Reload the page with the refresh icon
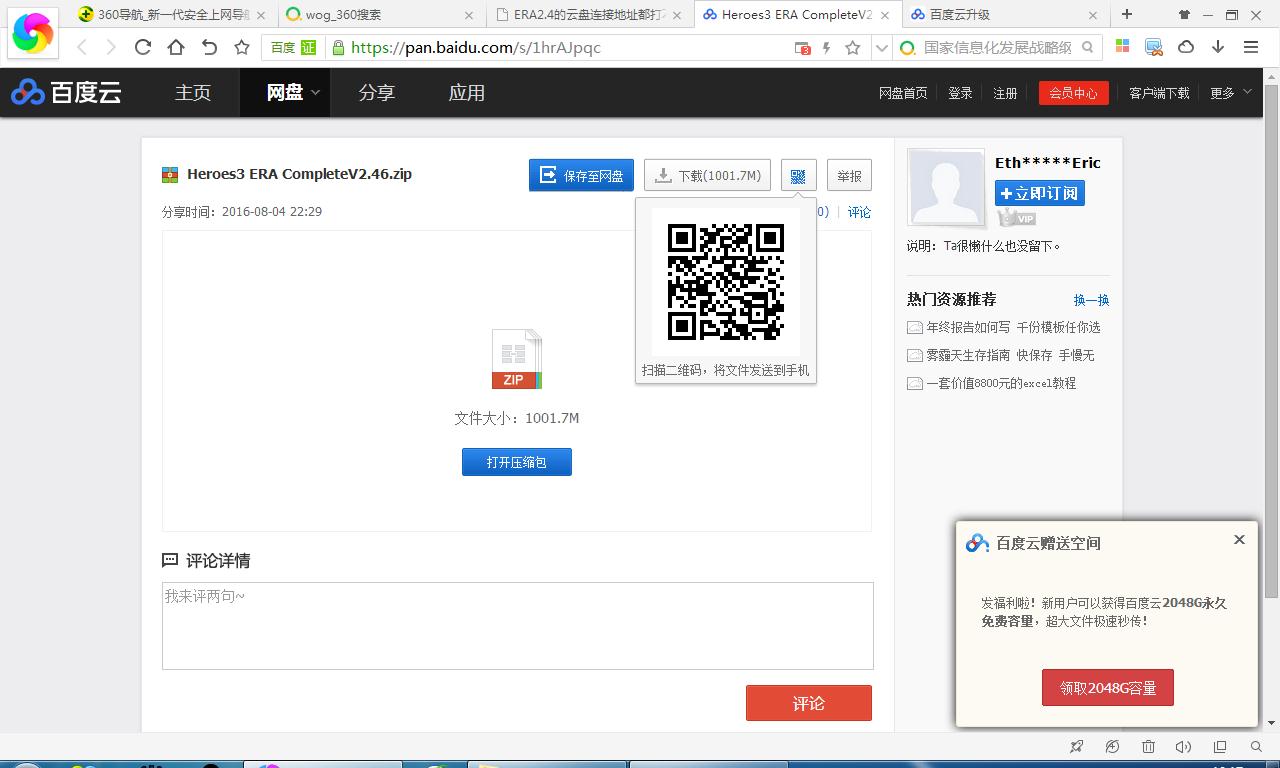This screenshot has width=1280, height=768. point(143,47)
